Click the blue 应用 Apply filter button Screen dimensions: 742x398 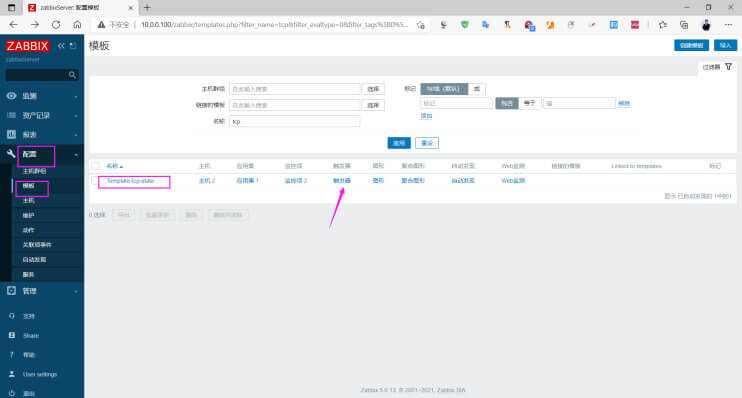coord(399,143)
